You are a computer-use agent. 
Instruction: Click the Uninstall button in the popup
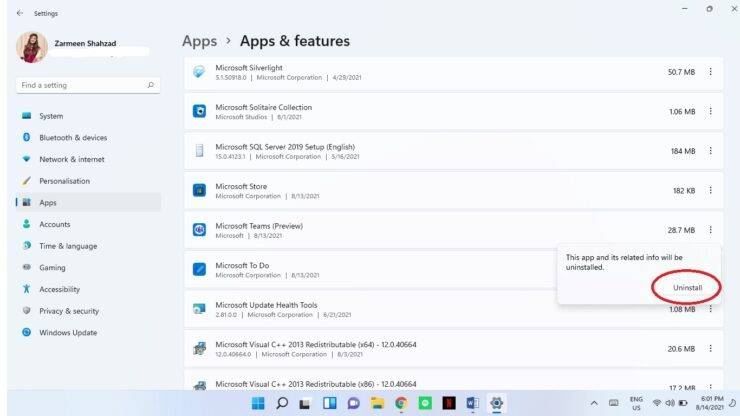point(687,288)
